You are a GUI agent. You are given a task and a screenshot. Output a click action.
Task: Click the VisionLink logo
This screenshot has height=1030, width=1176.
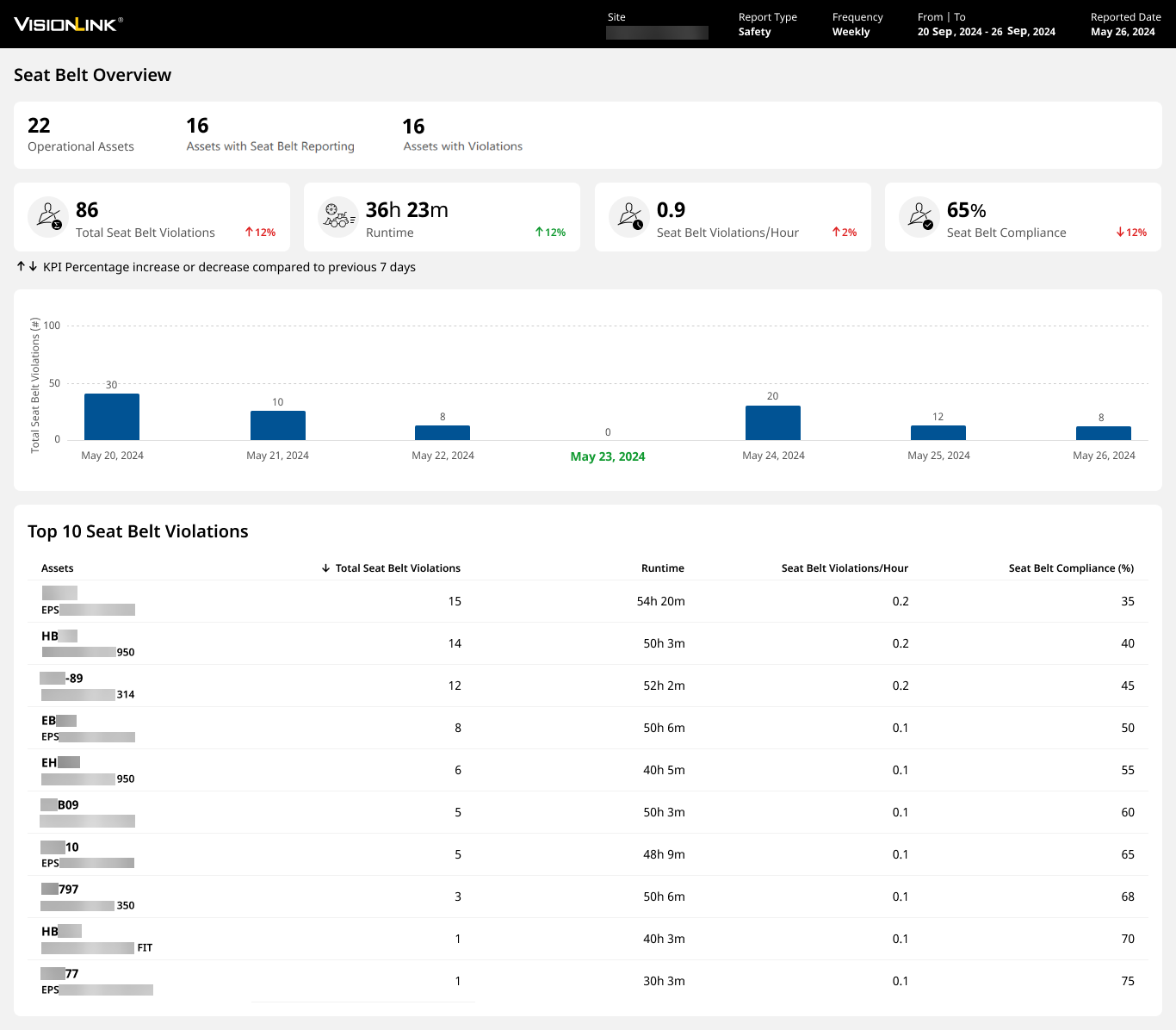68,24
